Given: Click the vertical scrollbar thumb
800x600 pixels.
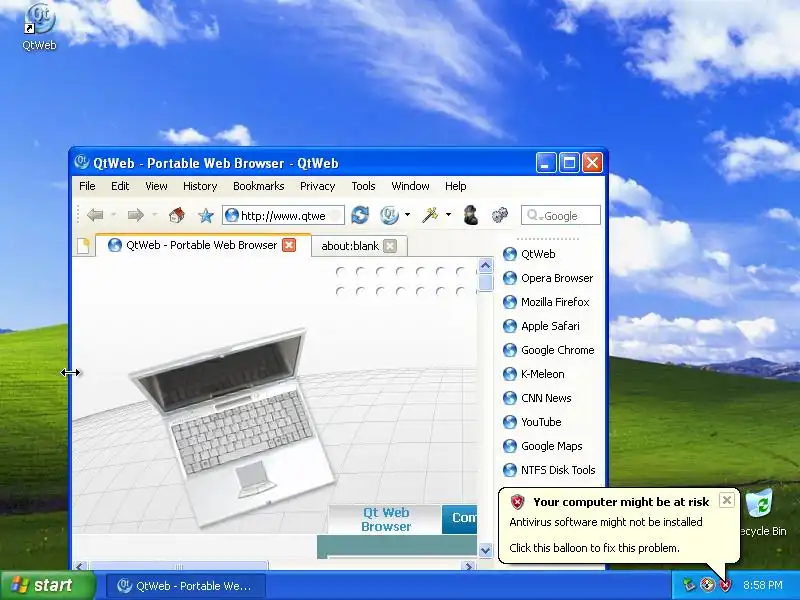Looking at the screenshot, I should pos(485,283).
